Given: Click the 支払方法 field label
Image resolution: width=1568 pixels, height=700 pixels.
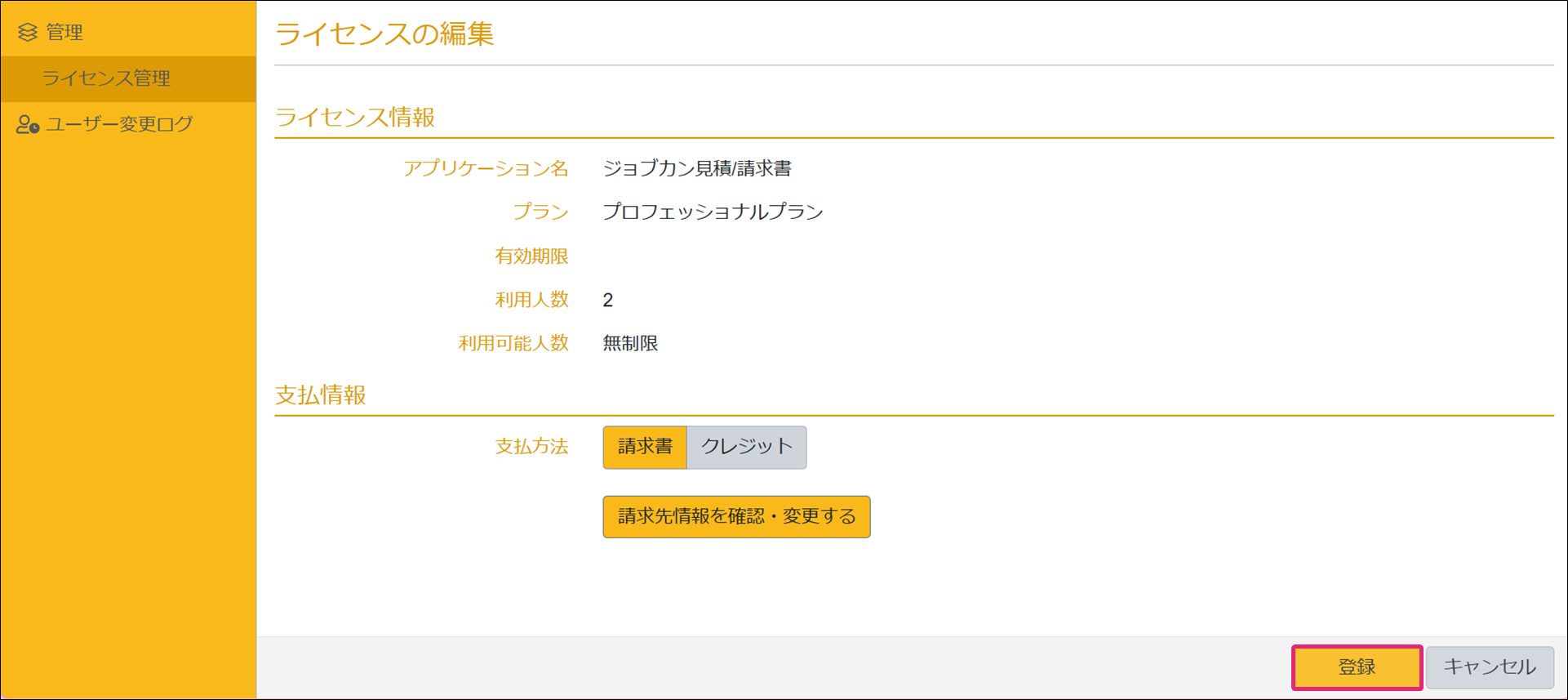Looking at the screenshot, I should (x=531, y=447).
